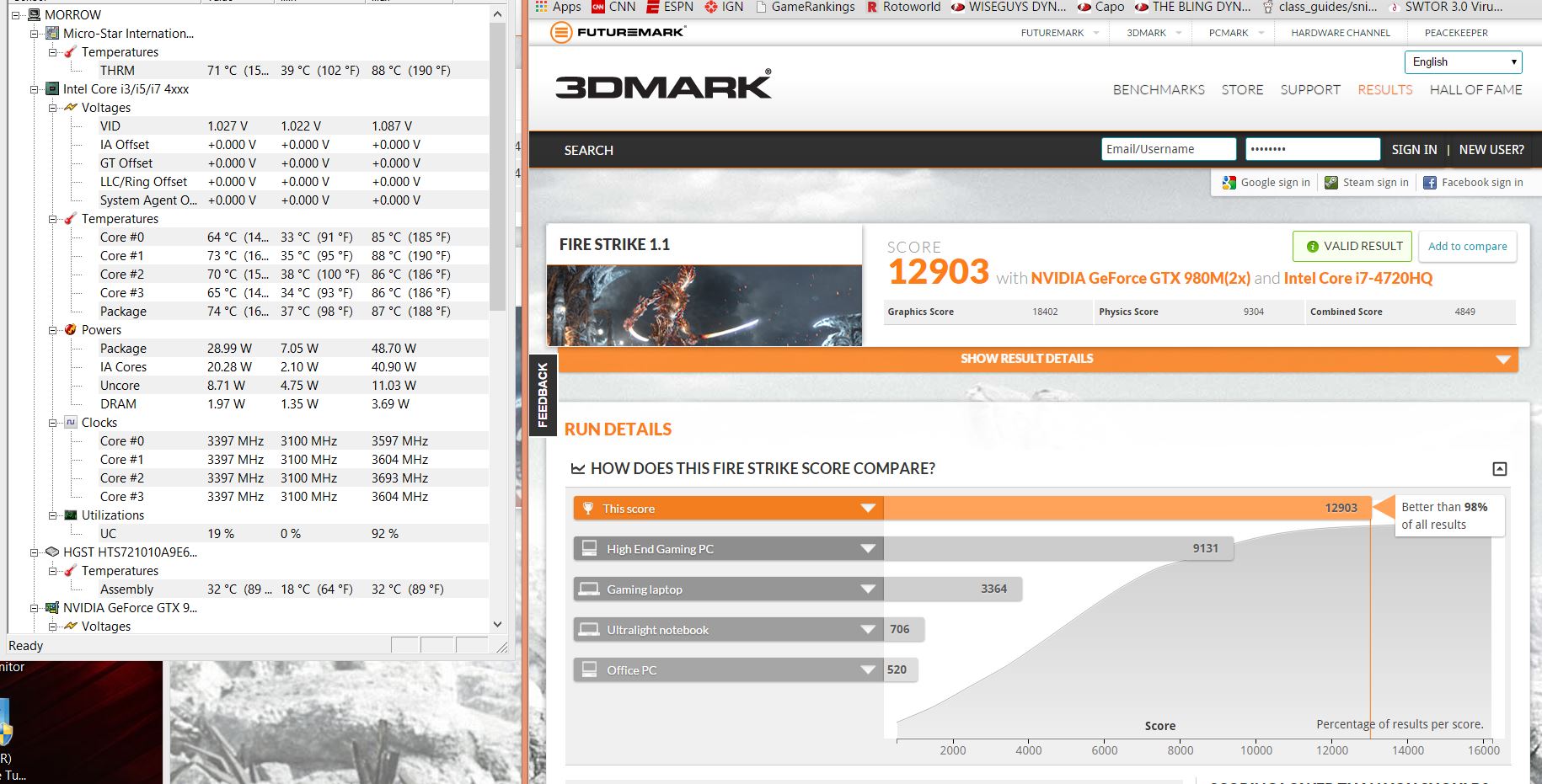Screen dimensions: 1542x784
Task: Click the thermometer icon under Micro-Star
Action: tap(71, 51)
